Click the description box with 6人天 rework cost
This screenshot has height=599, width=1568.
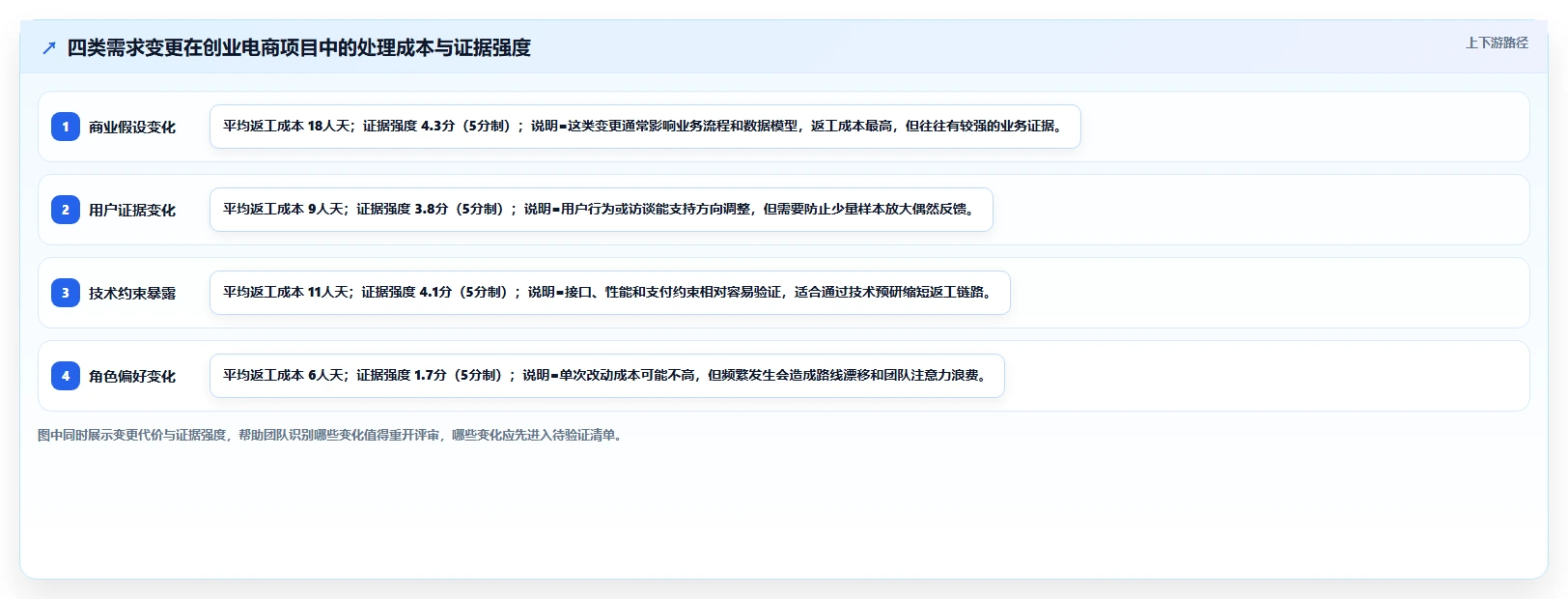click(607, 376)
